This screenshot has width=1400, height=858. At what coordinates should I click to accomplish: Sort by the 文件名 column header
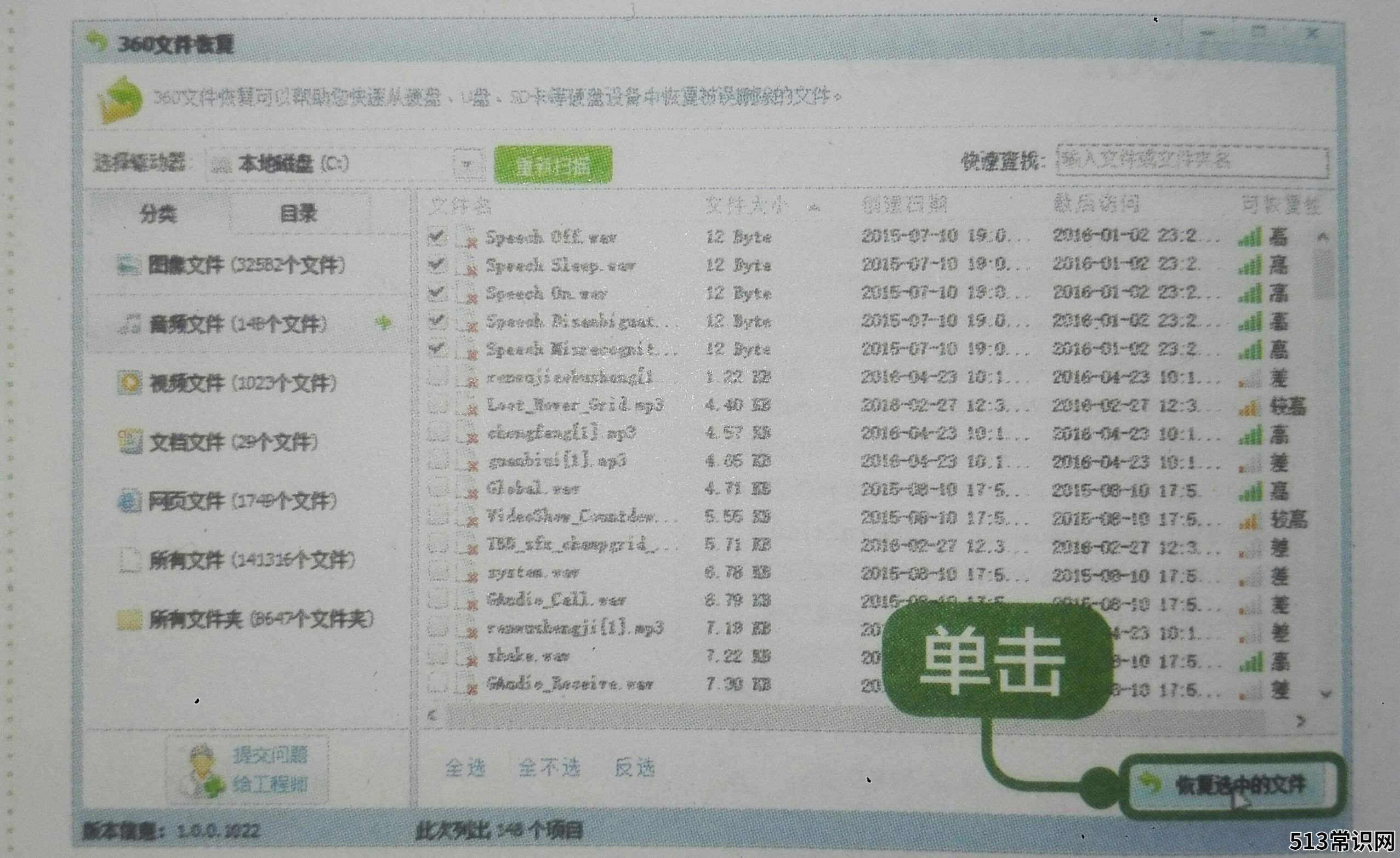pyautogui.click(x=460, y=205)
